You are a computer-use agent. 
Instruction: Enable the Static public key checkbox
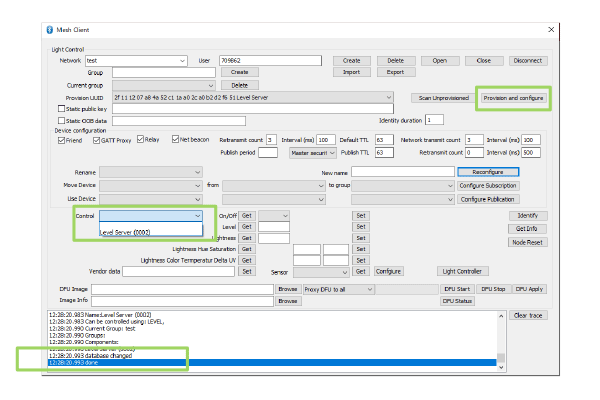tap(61, 109)
